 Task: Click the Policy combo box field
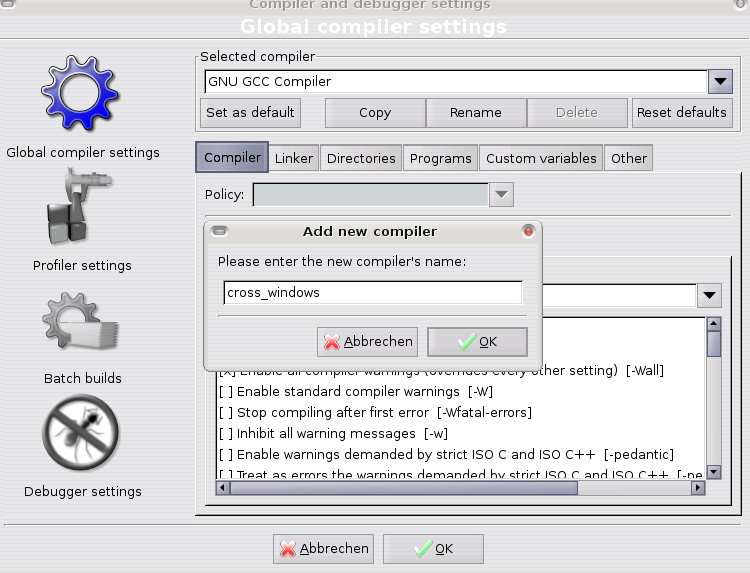tap(371, 195)
